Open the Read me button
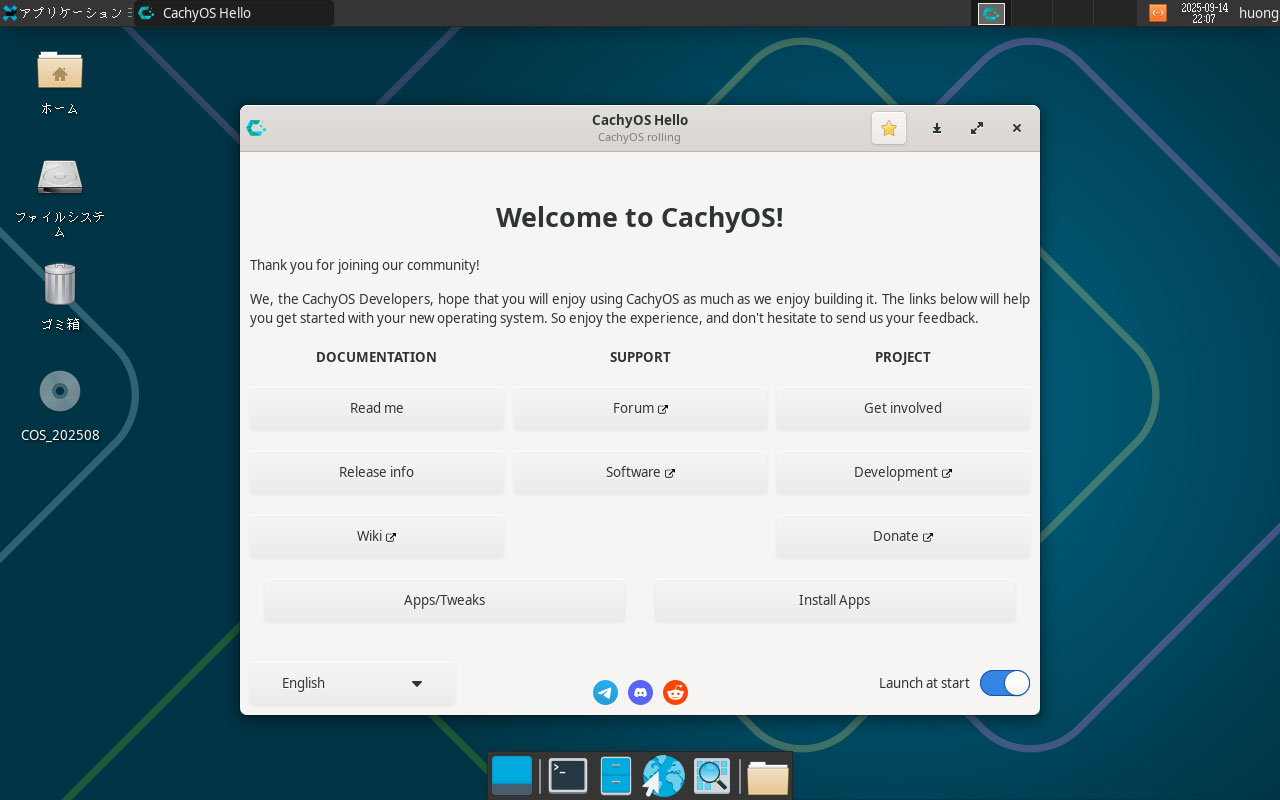The width and height of the screenshot is (1280, 800). coord(377,408)
